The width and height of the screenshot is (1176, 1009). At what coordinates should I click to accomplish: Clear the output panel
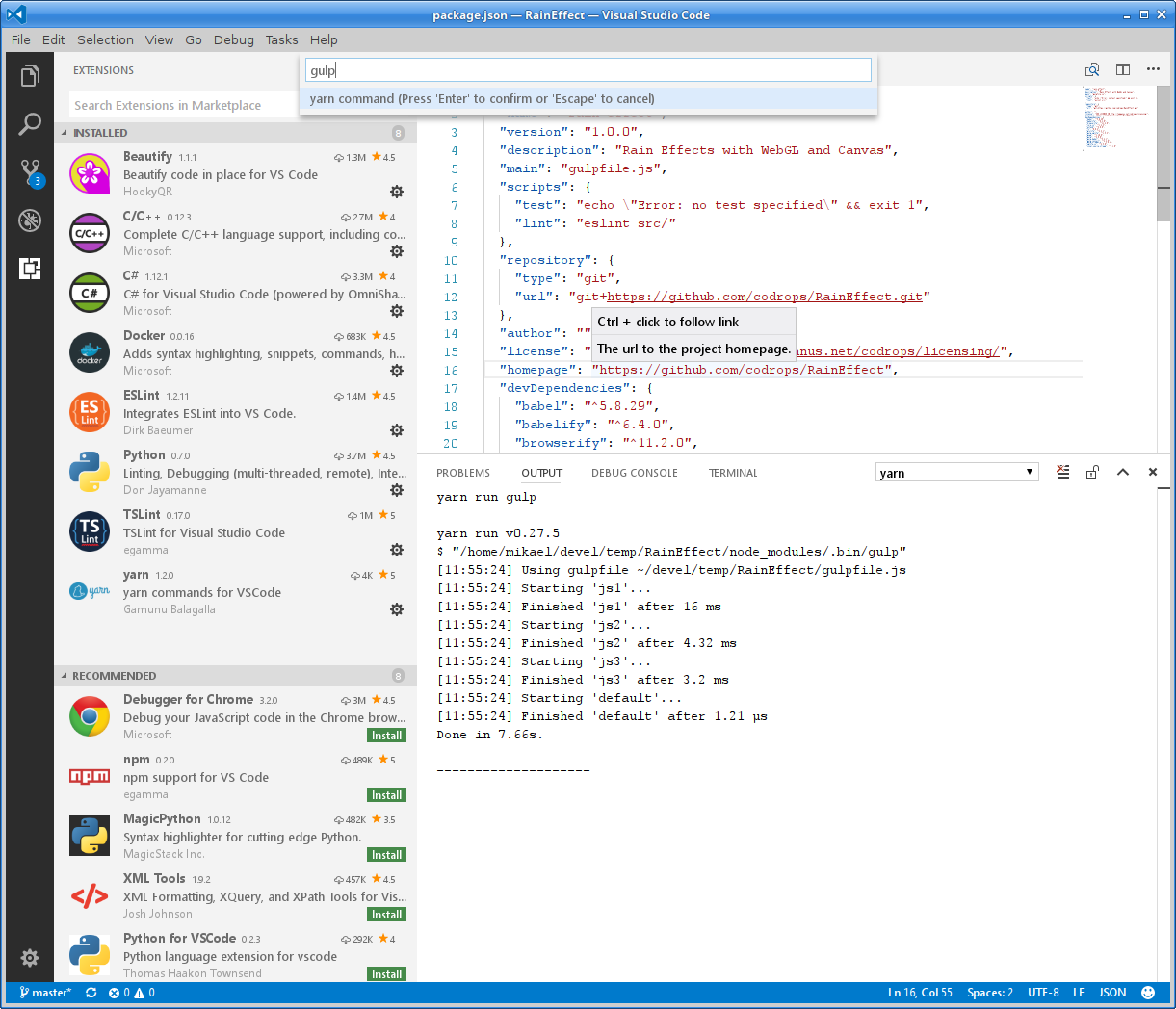[x=1062, y=472]
